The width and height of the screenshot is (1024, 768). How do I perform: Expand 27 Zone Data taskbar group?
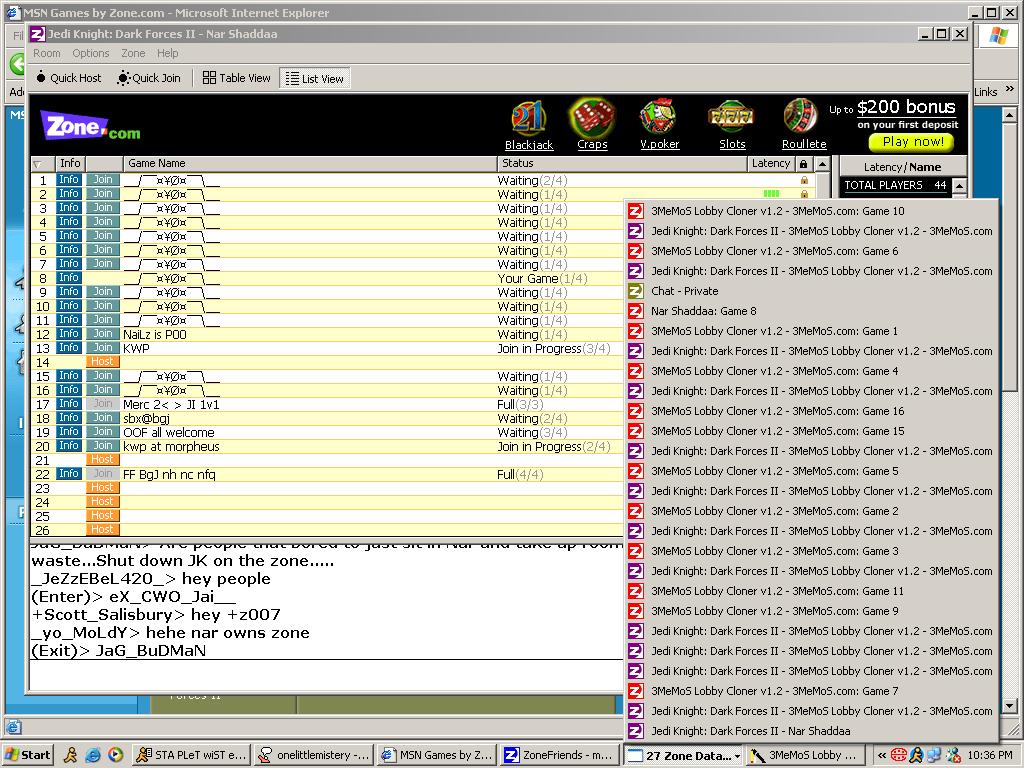point(683,756)
